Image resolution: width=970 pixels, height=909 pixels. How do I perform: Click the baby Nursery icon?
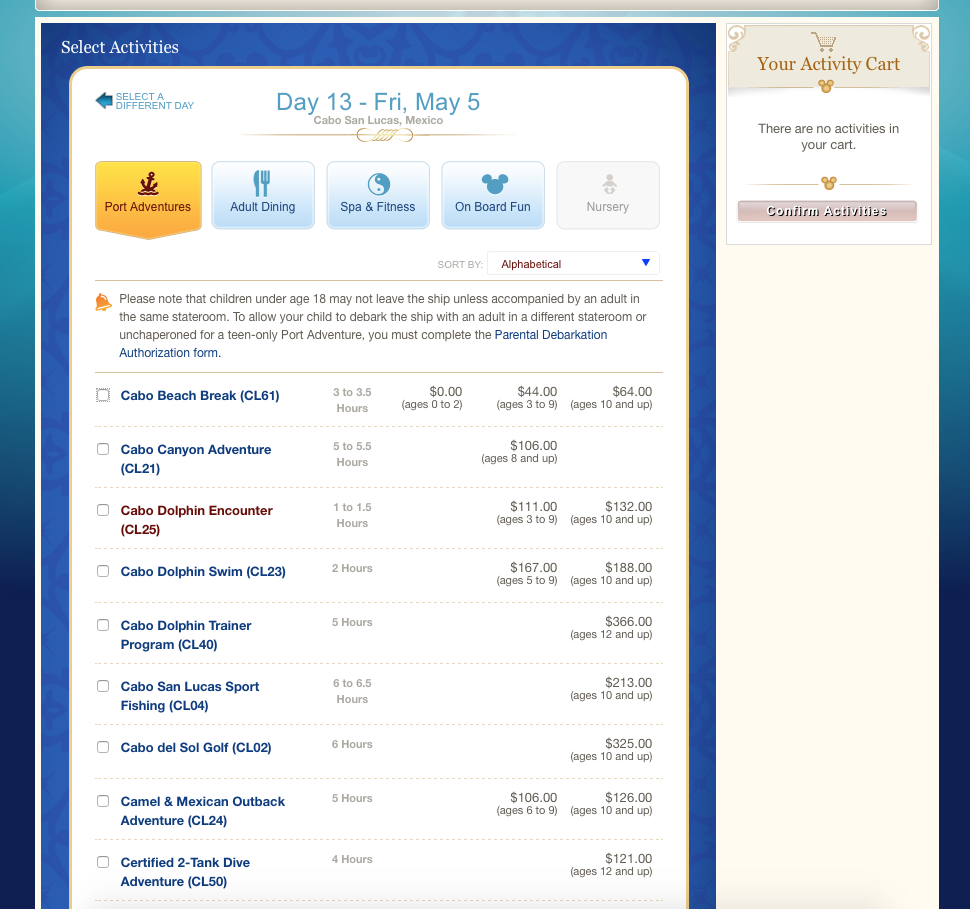point(609,184)
